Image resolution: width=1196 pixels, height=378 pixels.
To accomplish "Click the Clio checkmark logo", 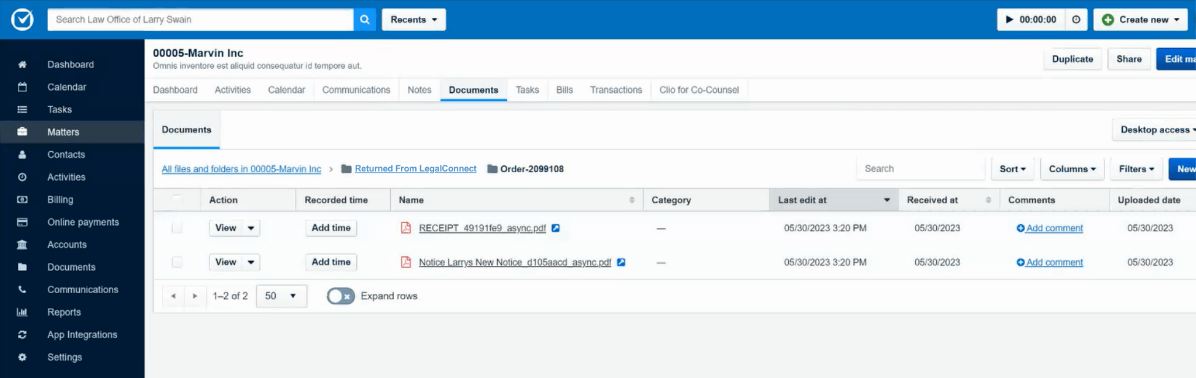I will [x=22, y=20].
